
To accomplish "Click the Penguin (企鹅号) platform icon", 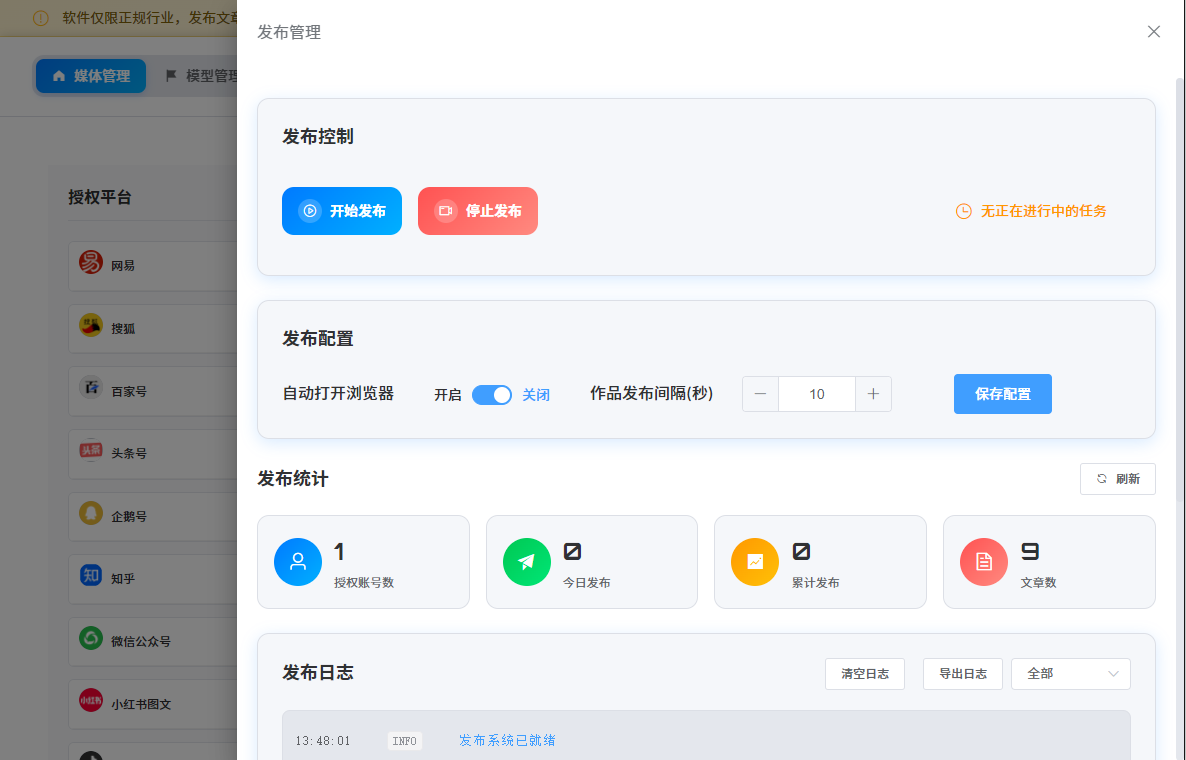I will [91, 513].
